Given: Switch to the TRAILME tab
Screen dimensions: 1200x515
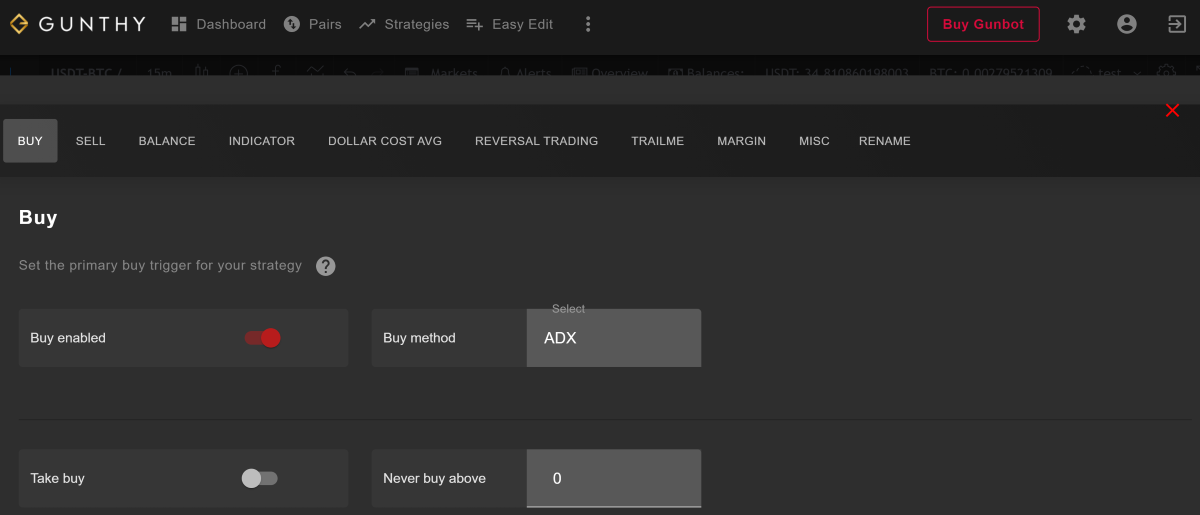Looking at the screenshot, I should point(658,141).
